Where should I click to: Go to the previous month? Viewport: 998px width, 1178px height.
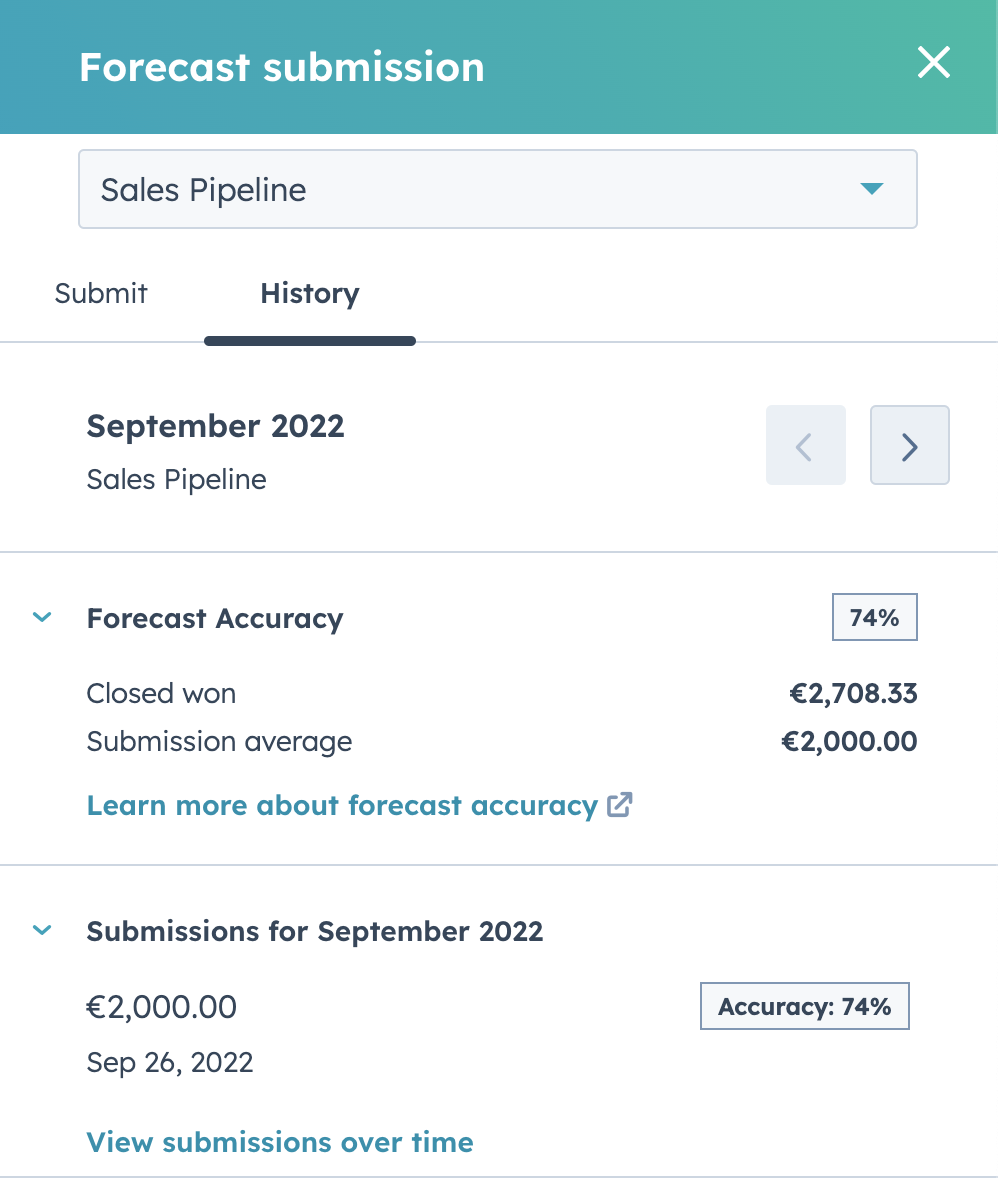805,446
